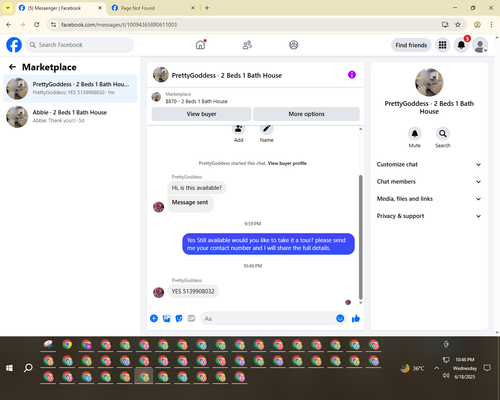Attach a photo with the image icon
Viewport: 500px width, 400px height.
tap(166, 318)
